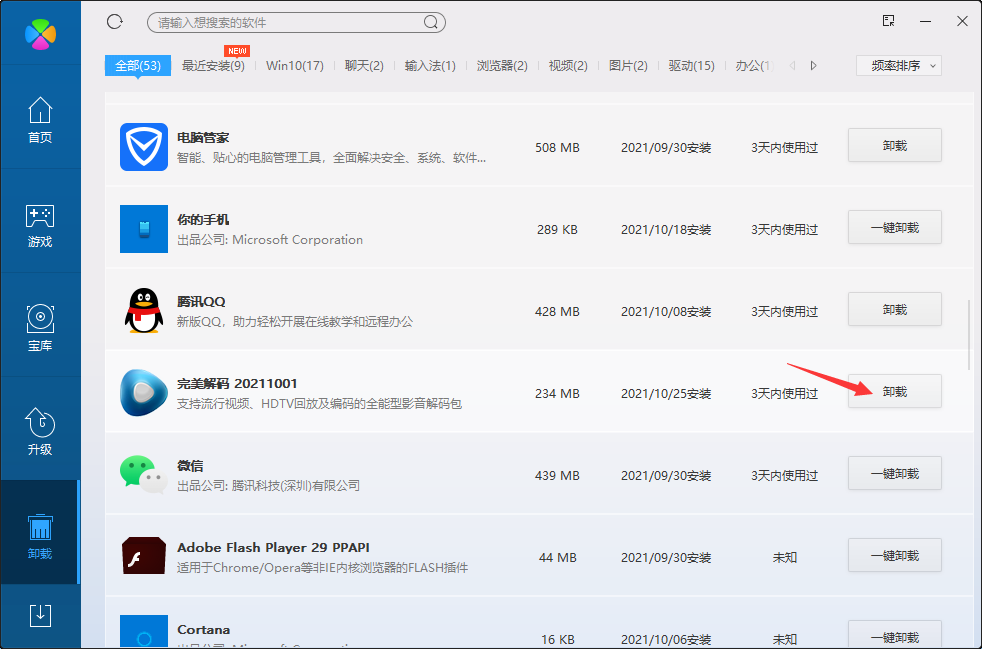Uninstall 腾讯QQ with its 卸载 button
This screenshot has height=649, width=982.
pos(894,309)
